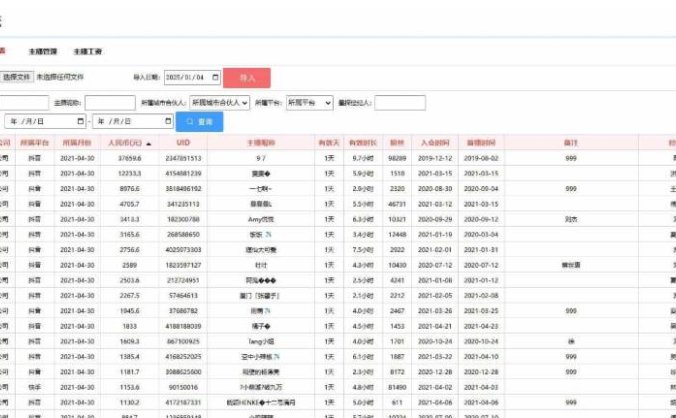Screen dimensions: 676x418
Task: Click the 未选择任何文件 file status text
Action: tap(60, 77)
